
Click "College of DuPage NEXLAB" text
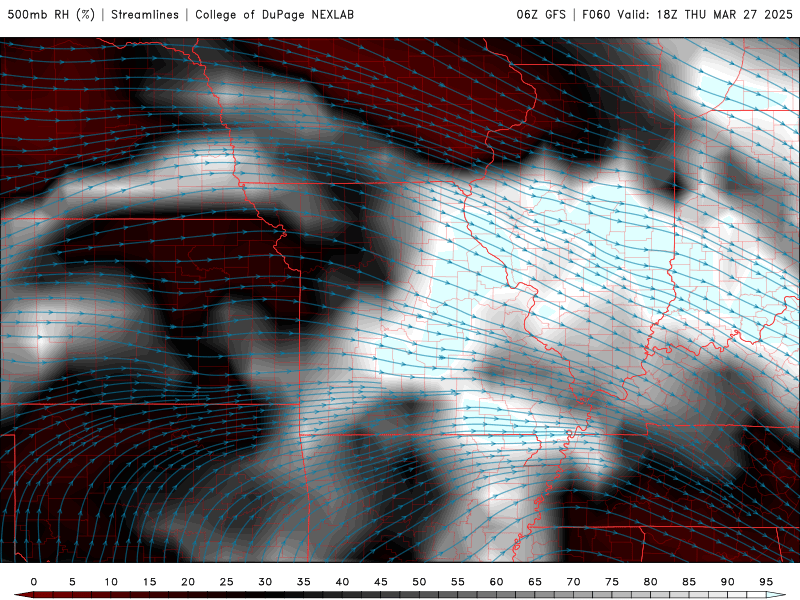[274, 15]
